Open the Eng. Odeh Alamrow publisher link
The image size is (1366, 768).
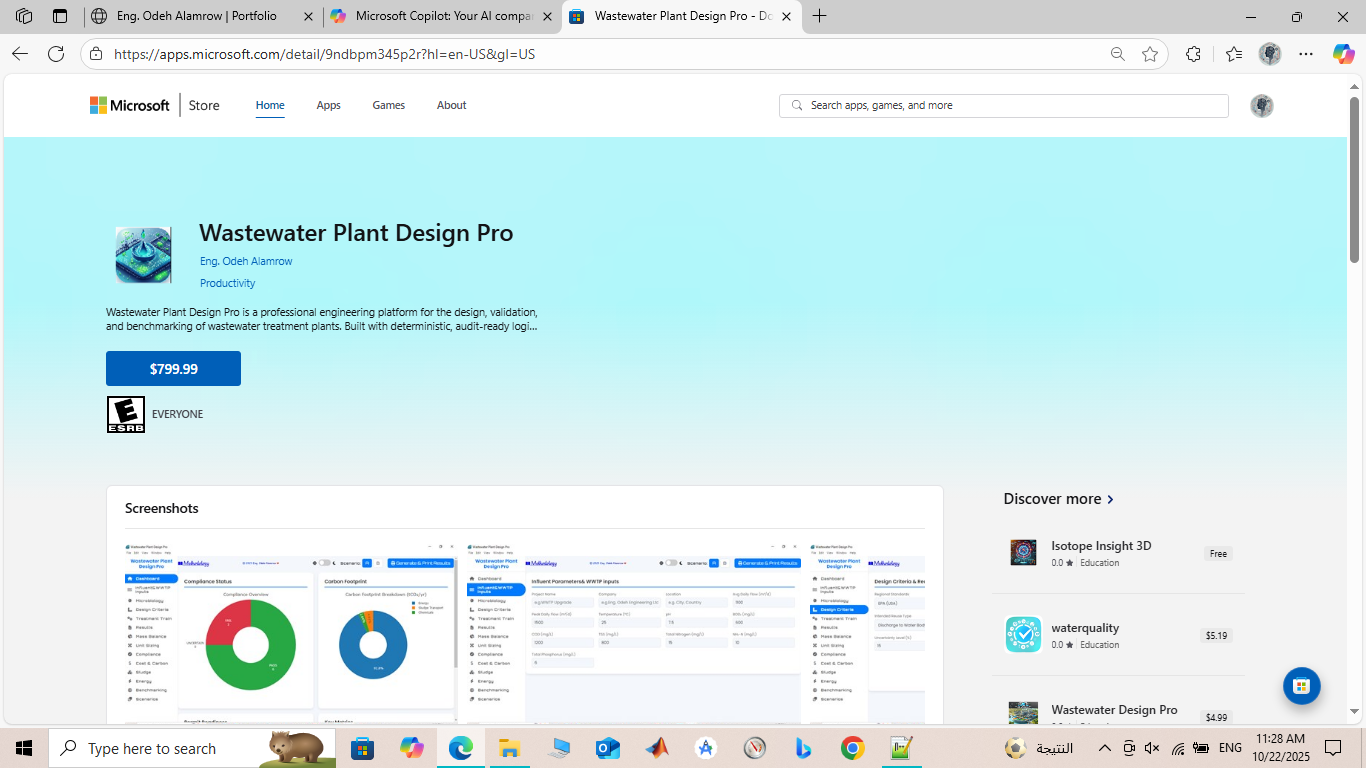click(246, 261)
